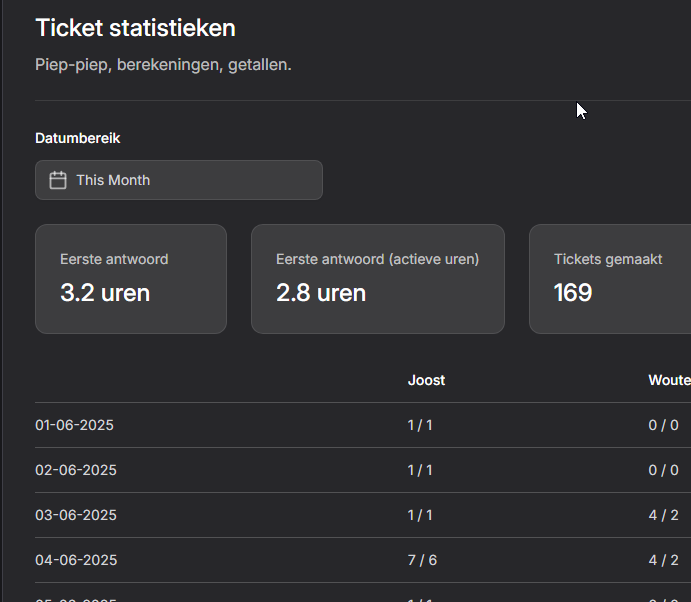The height and width of the screenshot is (602, 691).
Task: Select the Eerste antwoord 3.2 uren card
Action: tap(131, 278)
